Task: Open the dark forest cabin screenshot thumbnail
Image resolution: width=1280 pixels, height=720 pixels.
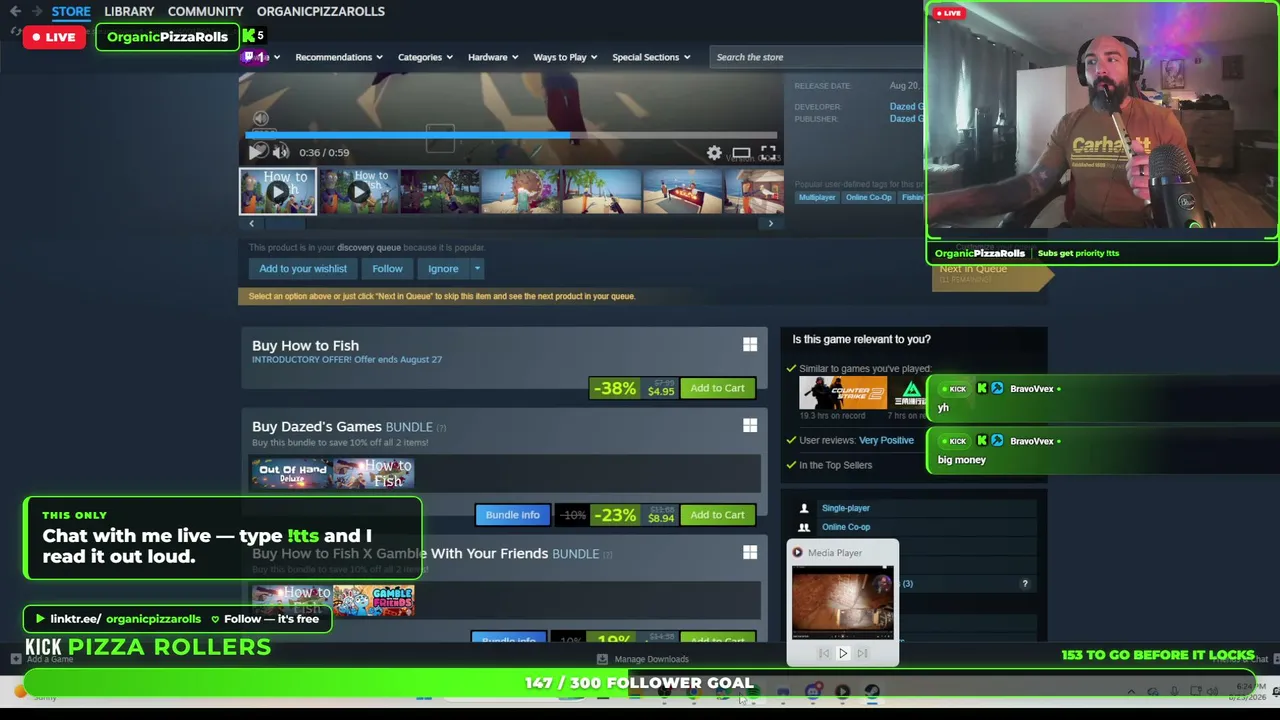Action: [x=439, y=192]
